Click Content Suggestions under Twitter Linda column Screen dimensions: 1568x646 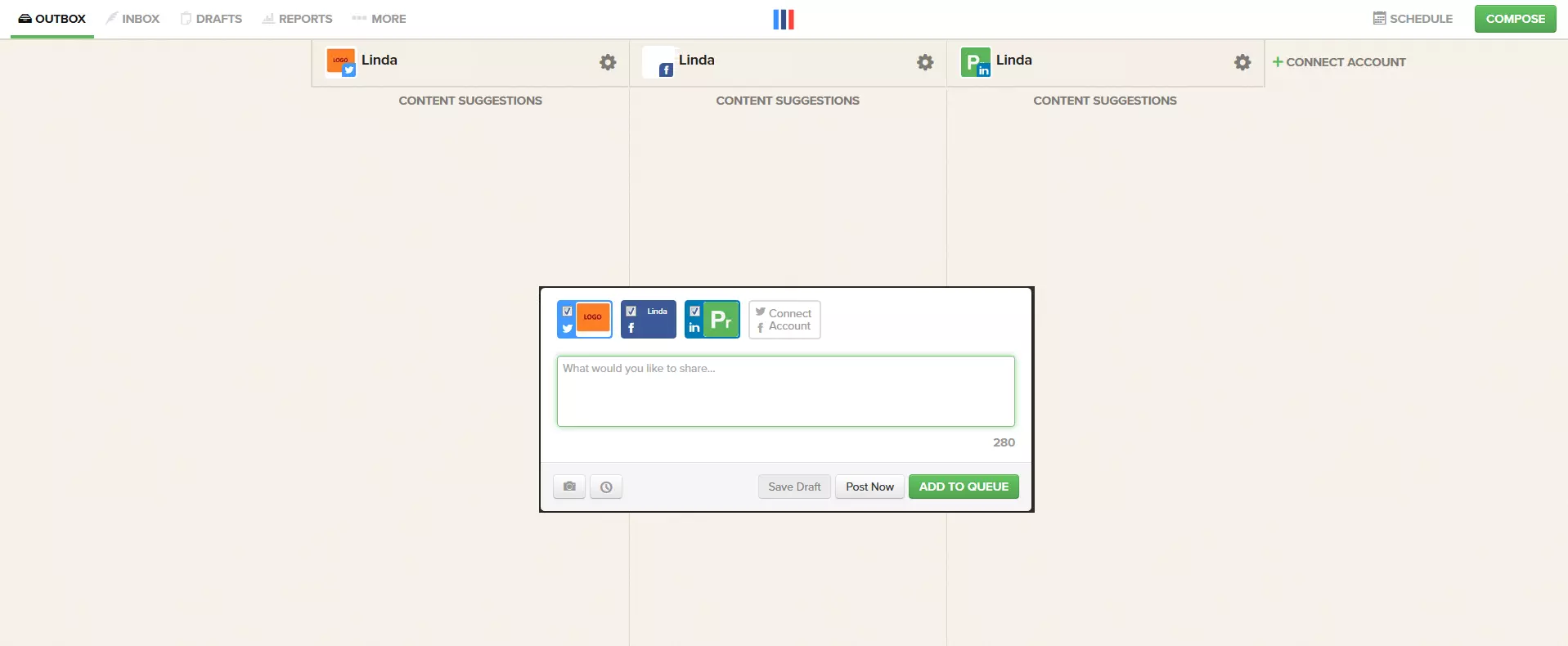click(x=470, y=101)
